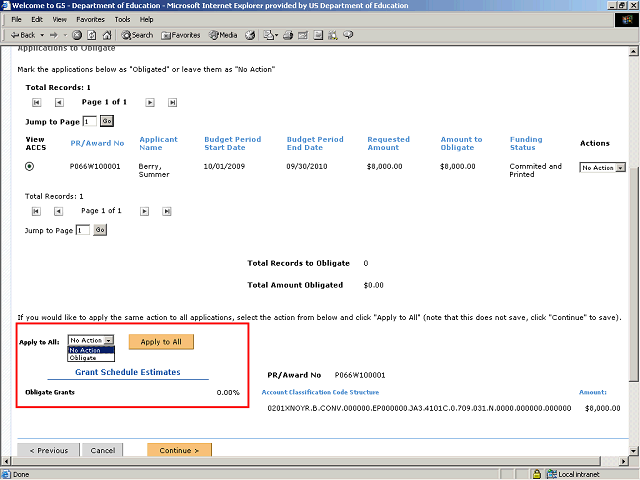
Task: Go to next page in top pager
Action: 150,102
